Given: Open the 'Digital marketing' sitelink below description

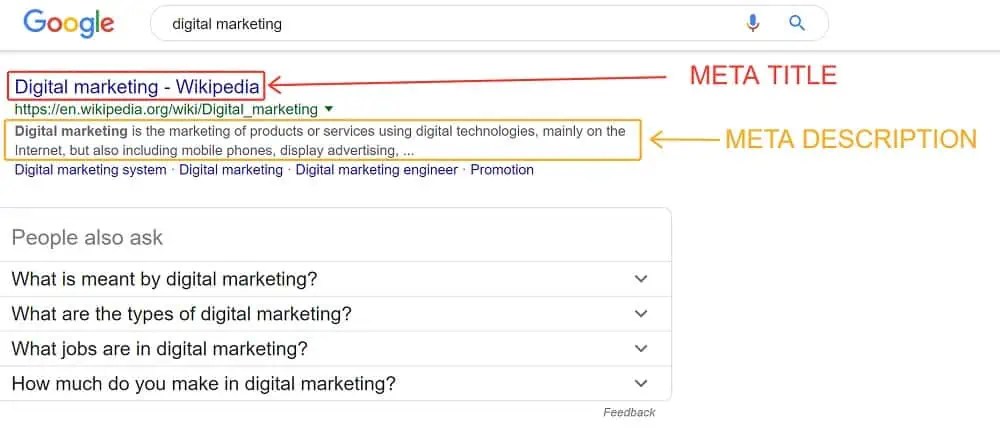Looking at the screenshot, I should tap(231, 170).
